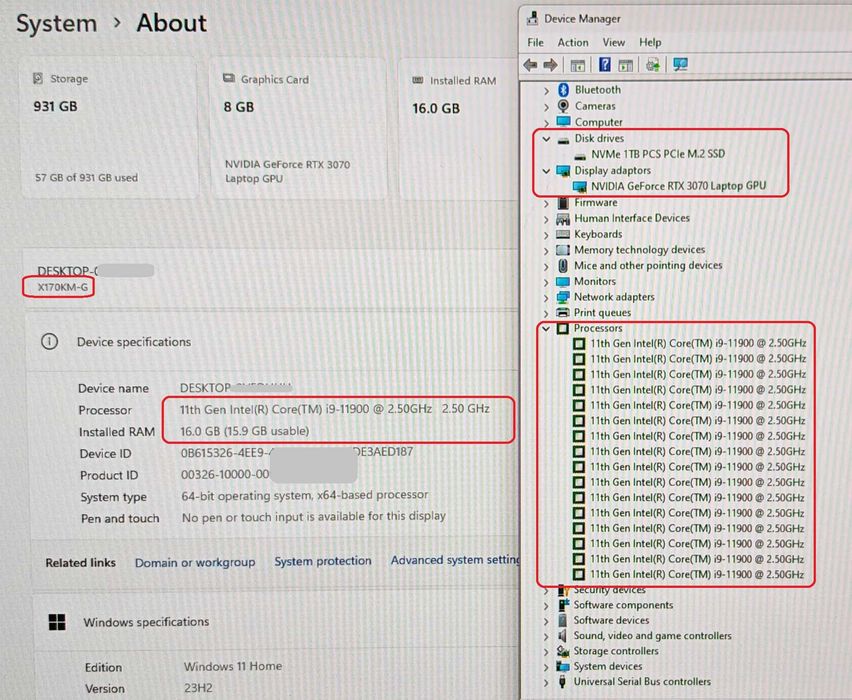The width and height of the screenshot is (852, 700).
Task: Click the Firmware category icon
Action: click(563, 203)
